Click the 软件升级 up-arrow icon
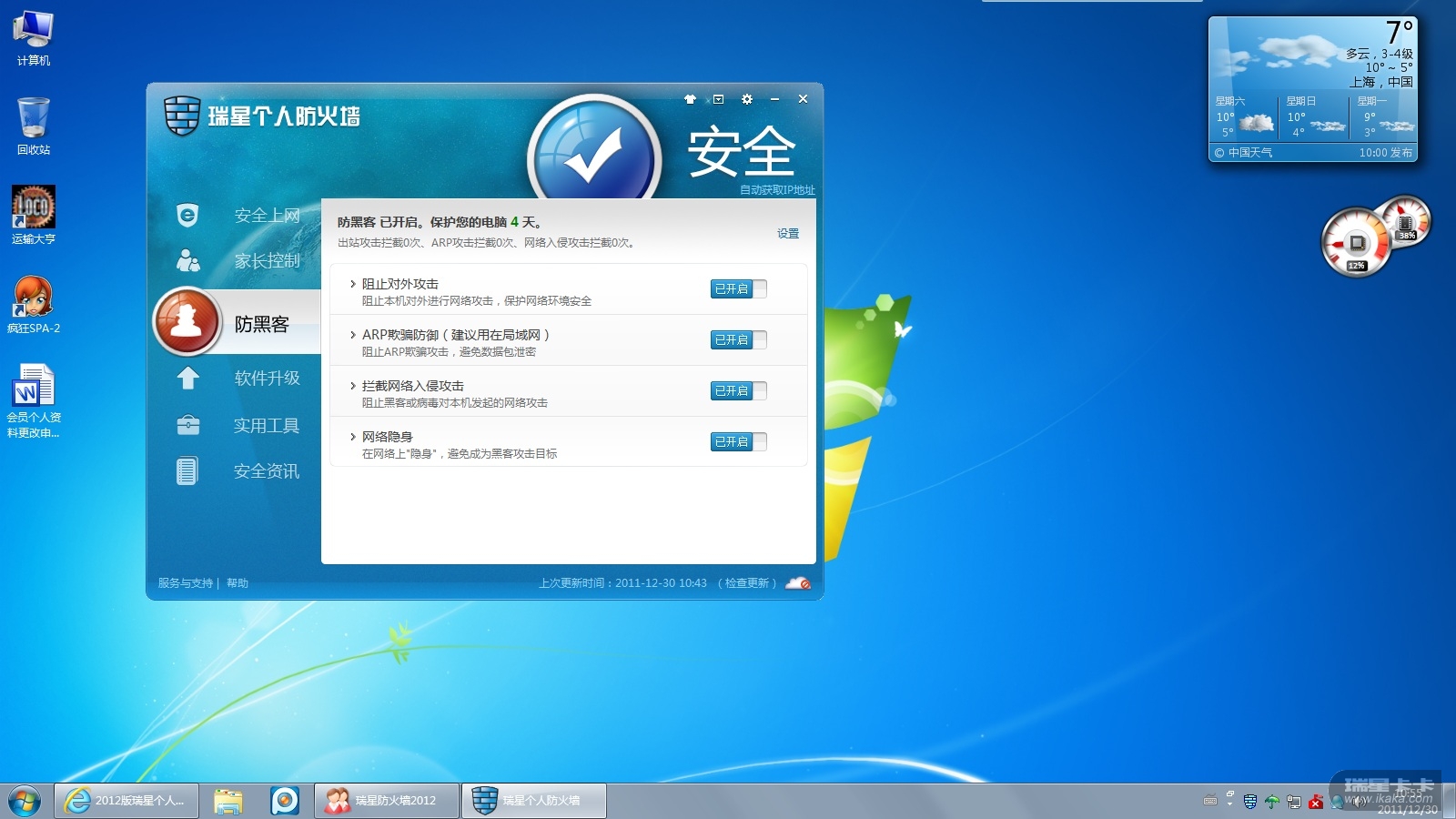Screen dimensions: 1456x819 pyautogui.click(x=187, y=378)
